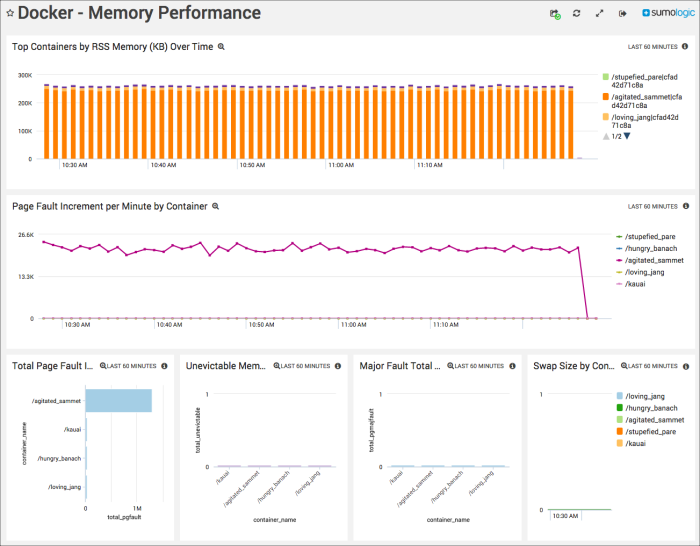Viewport: 700px width, 546px height.
Task: Go to next legend page in RSS chart
Action: (628, 136)
